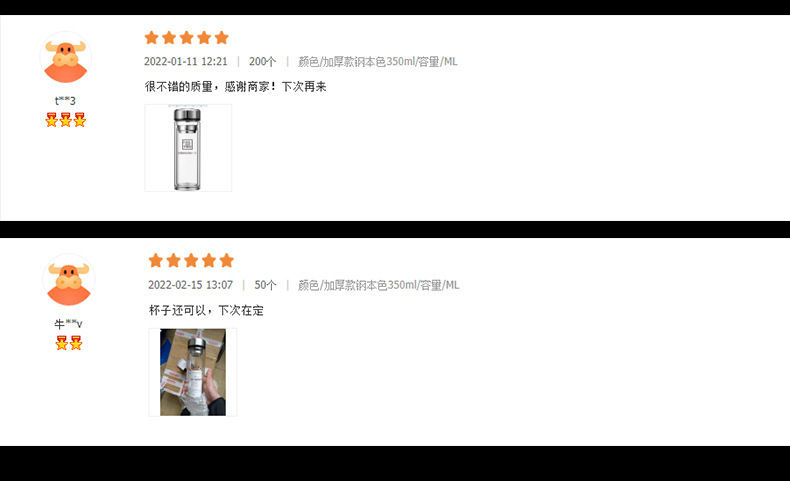Click the first star in the second review rating
Viewport: 790px width, 481px height.
click(x=156, y=260)
